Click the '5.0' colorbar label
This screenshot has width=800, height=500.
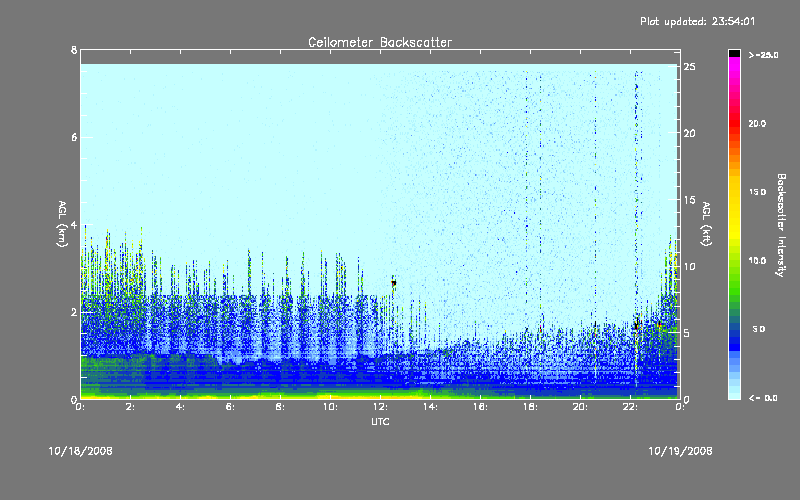click(759, 329)
